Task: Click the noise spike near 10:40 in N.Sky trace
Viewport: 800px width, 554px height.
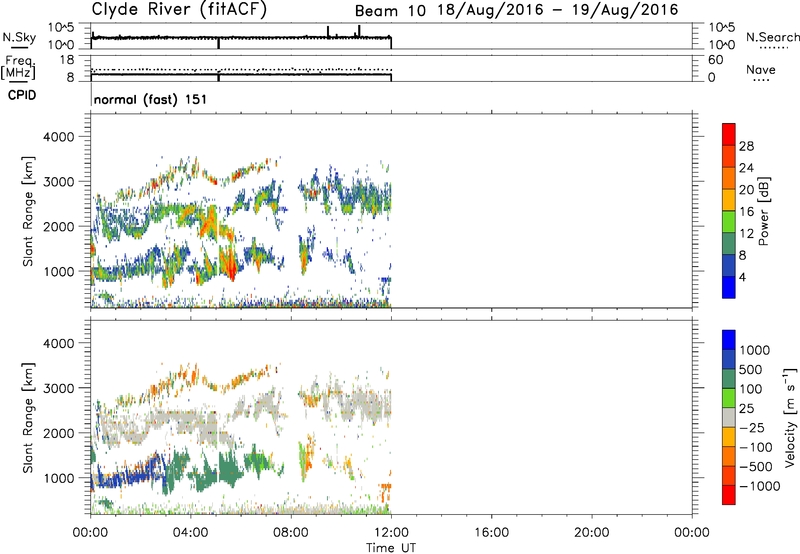Action: coord(359,31)
